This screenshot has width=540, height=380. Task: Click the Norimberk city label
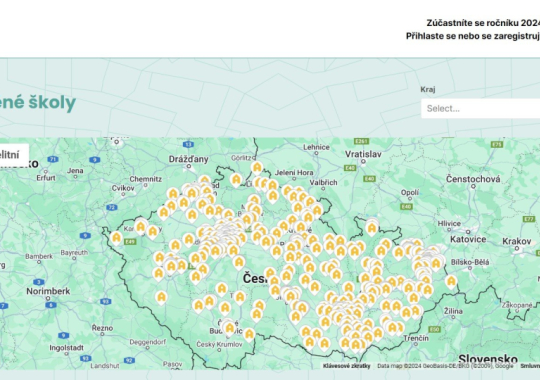pos(48,291)
